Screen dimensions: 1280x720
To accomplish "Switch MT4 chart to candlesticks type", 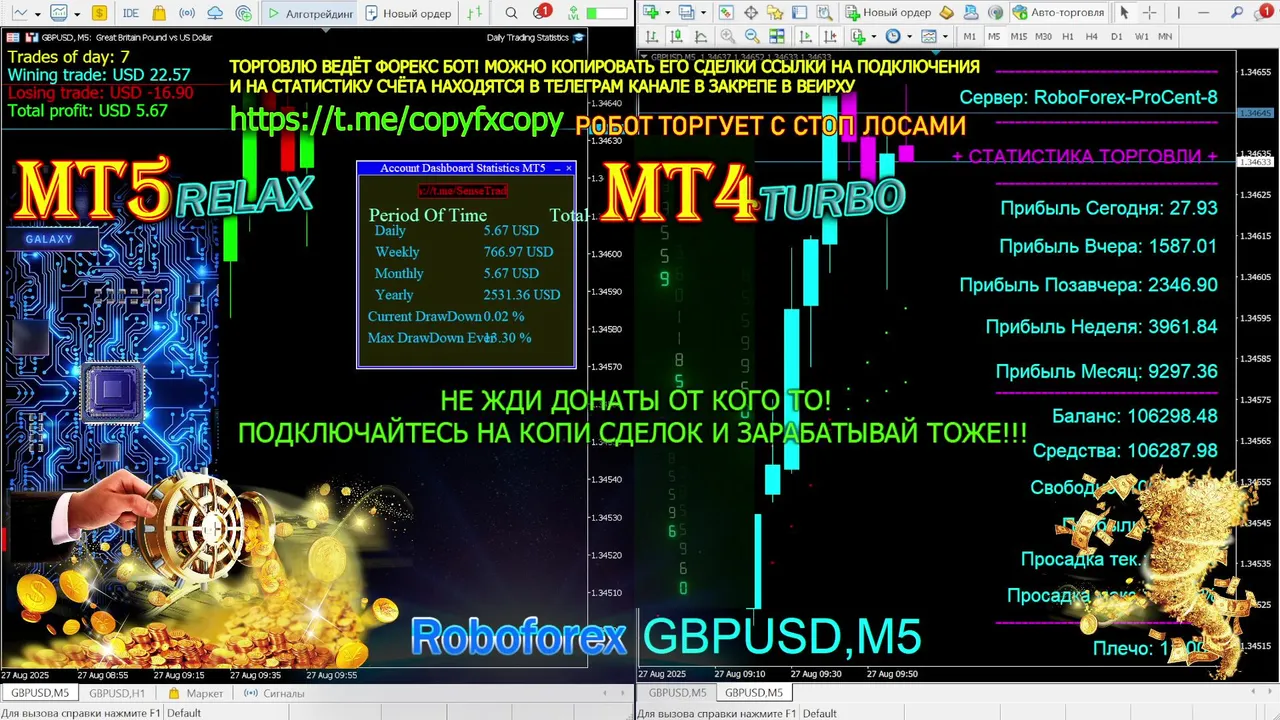I will pyautogui.click(x=675, y=36).
